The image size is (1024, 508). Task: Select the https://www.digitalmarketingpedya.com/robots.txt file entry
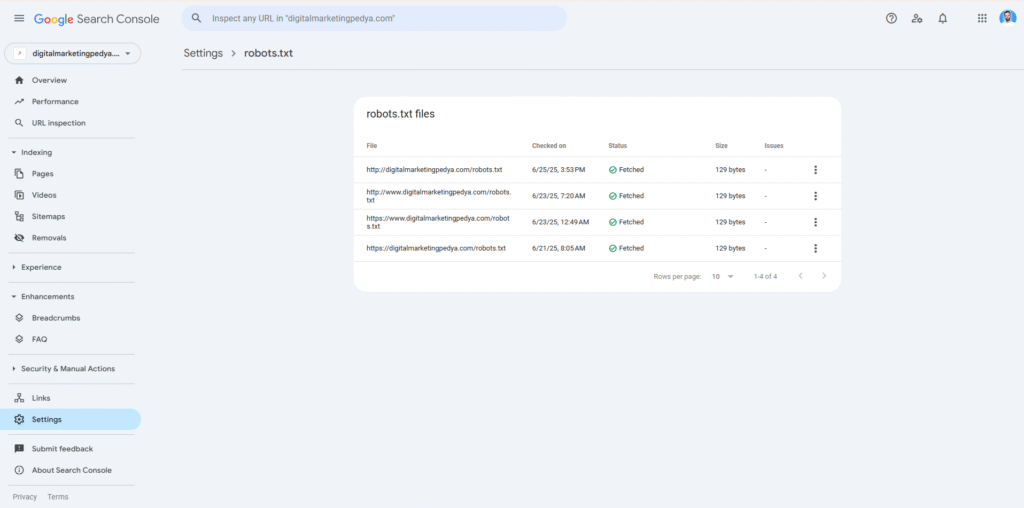(x=438, y=222)
